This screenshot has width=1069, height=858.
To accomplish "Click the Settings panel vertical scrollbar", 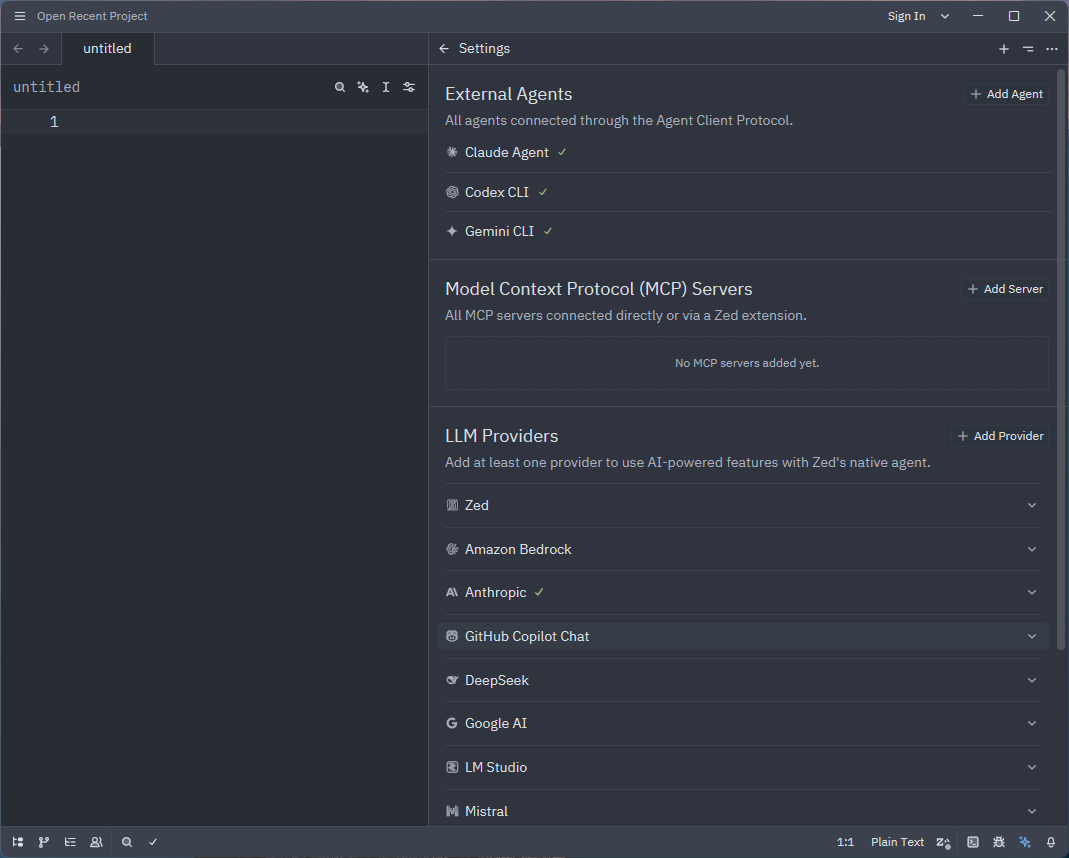I will pyautogui.click(x=1061, y=359).
